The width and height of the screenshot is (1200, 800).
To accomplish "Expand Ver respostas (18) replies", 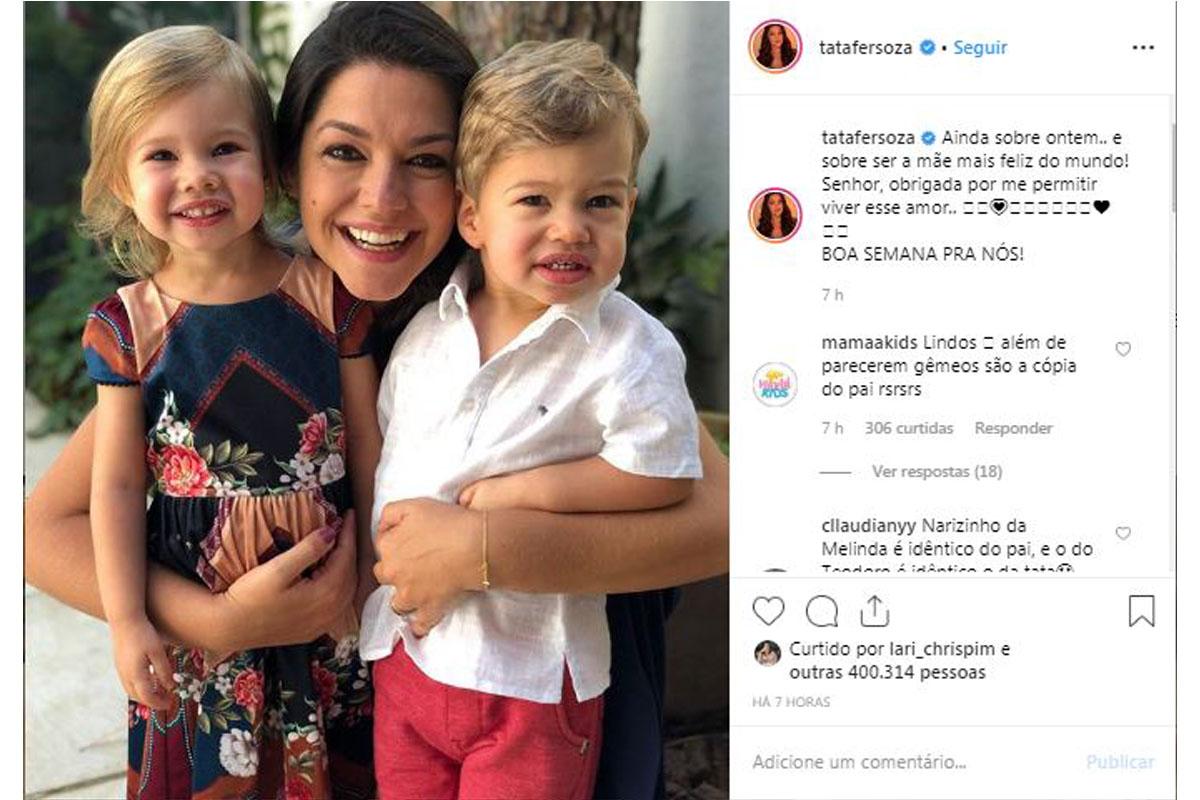I will 937,471.
